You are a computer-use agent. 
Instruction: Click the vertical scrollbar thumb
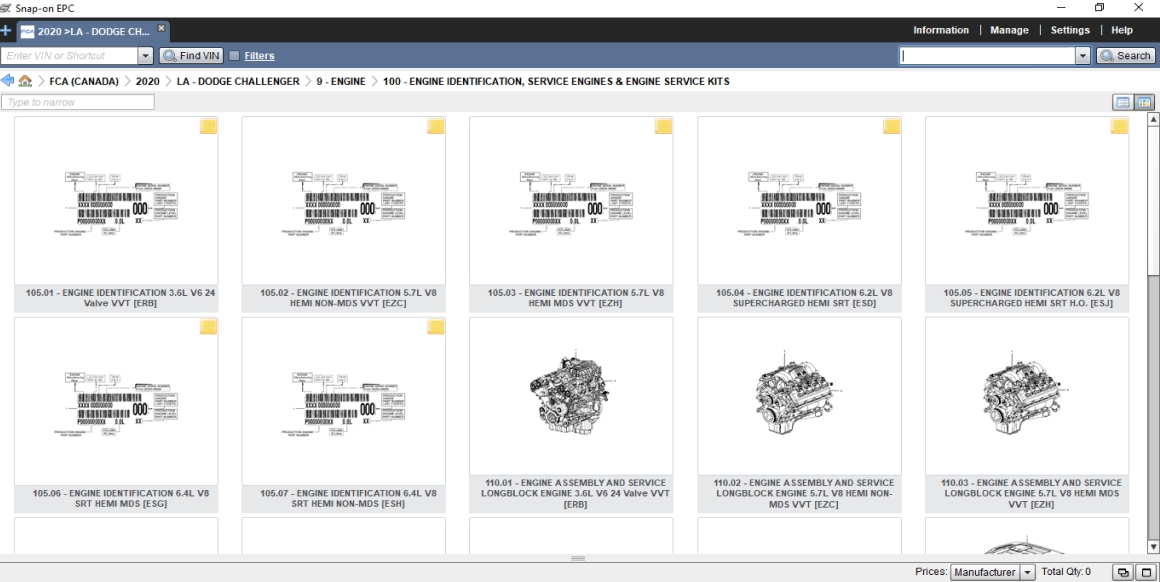[1153, 200]
